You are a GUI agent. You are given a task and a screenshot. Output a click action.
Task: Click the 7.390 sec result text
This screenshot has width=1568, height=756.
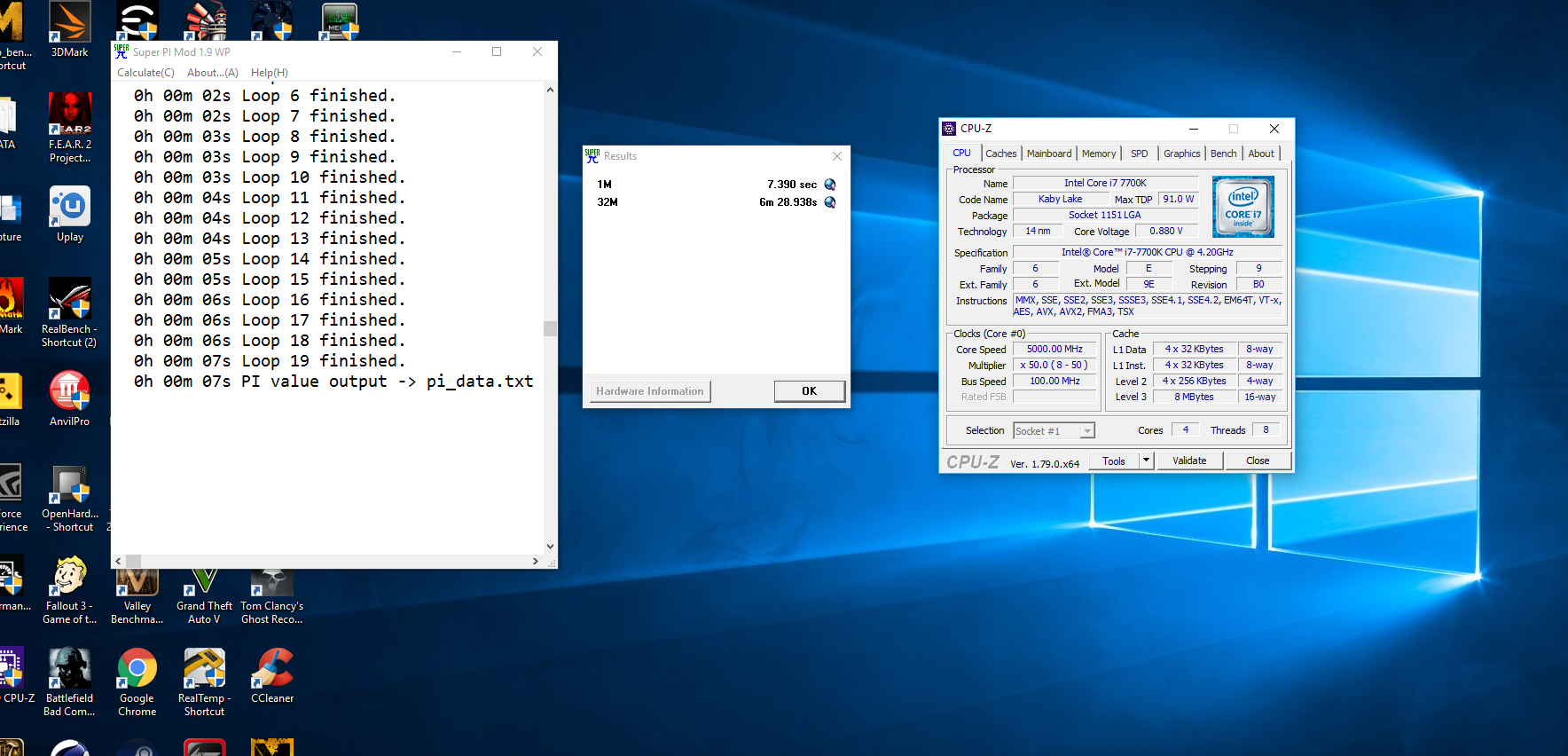pyautogui.click(x=792, y=185)
